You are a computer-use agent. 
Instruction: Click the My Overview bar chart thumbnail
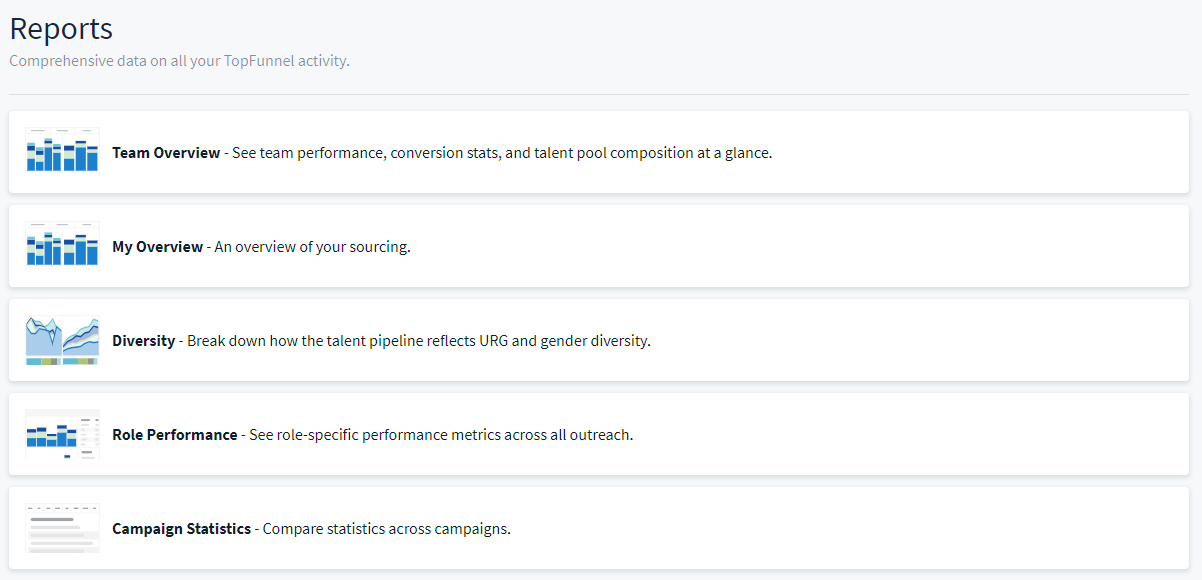pyautogui.click(x=62, y=245)
